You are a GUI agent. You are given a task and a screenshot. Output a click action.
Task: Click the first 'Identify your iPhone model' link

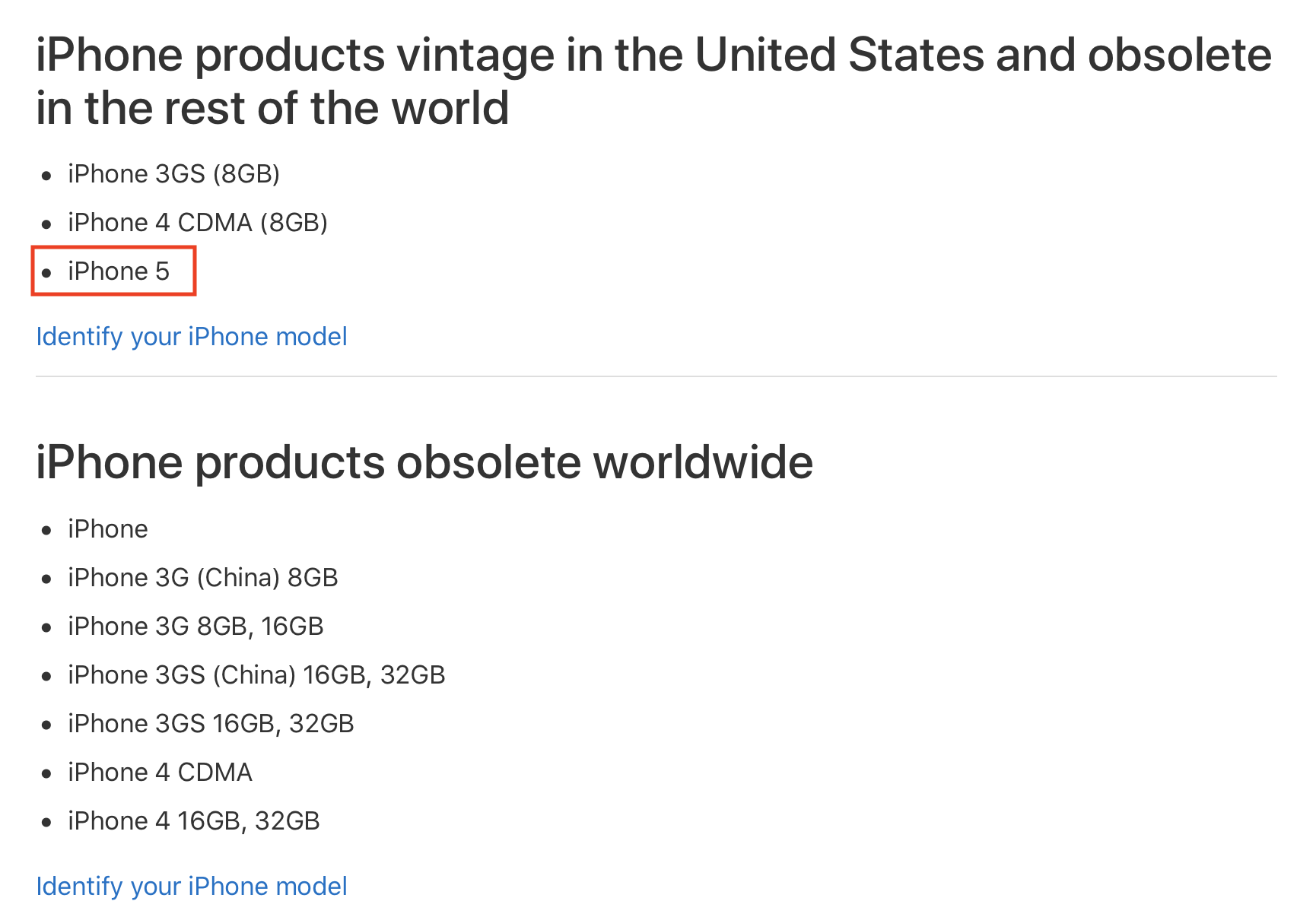click(192, 337)
